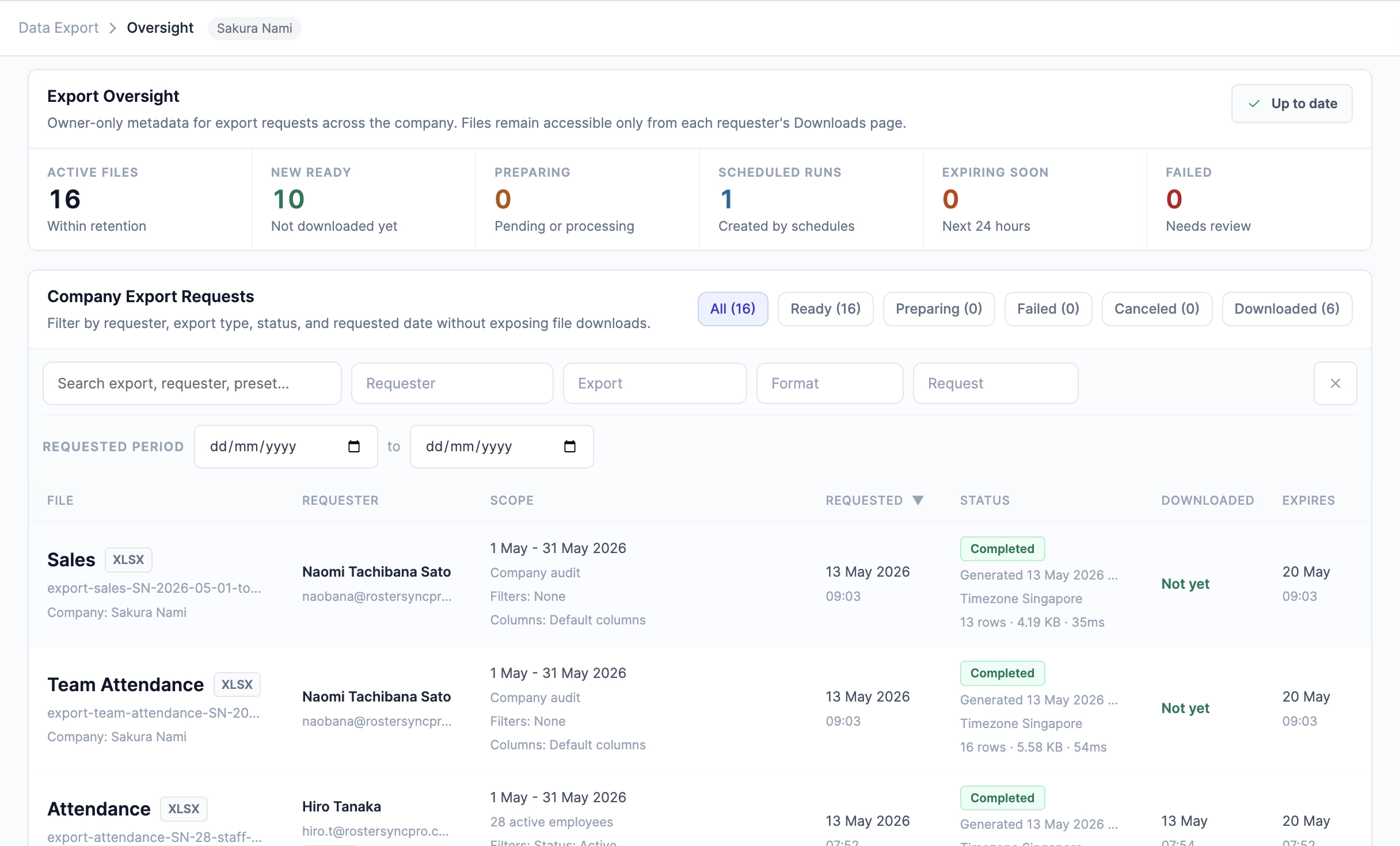
Task: Click the Completed badge in the Sales row
Action: tap(1002, 549)
